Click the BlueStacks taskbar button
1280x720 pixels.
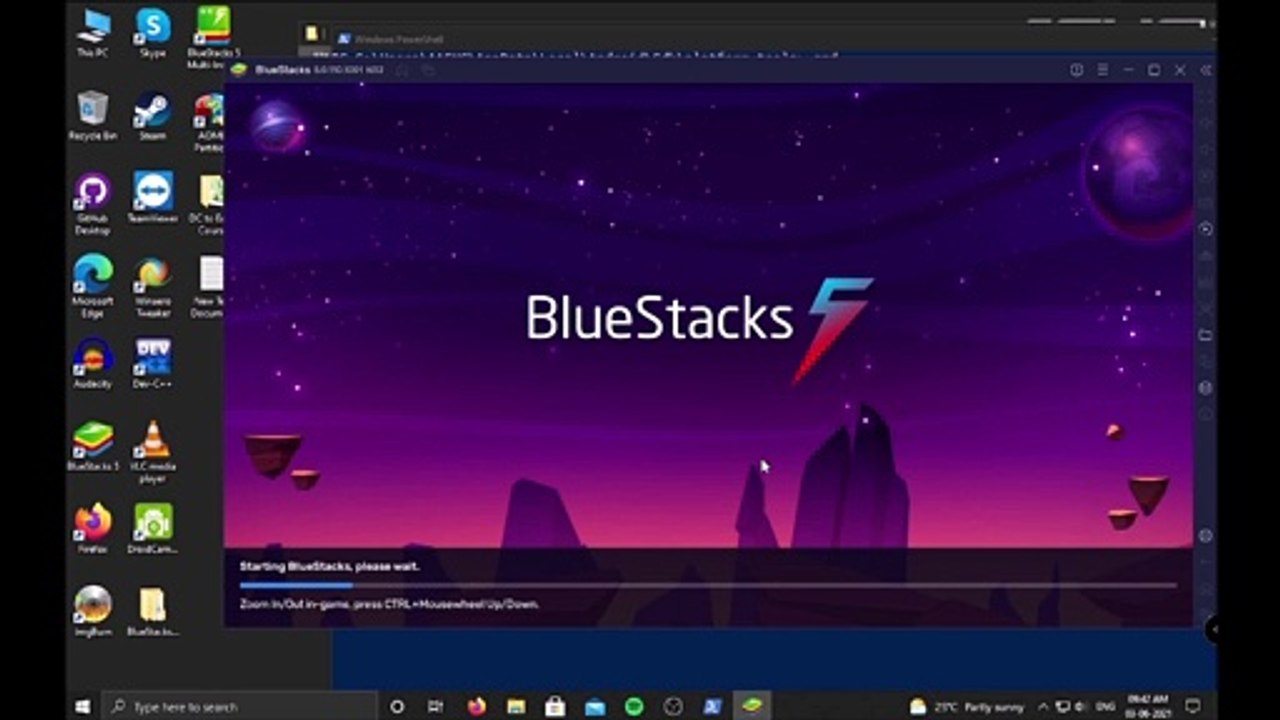tap(752, 706)
